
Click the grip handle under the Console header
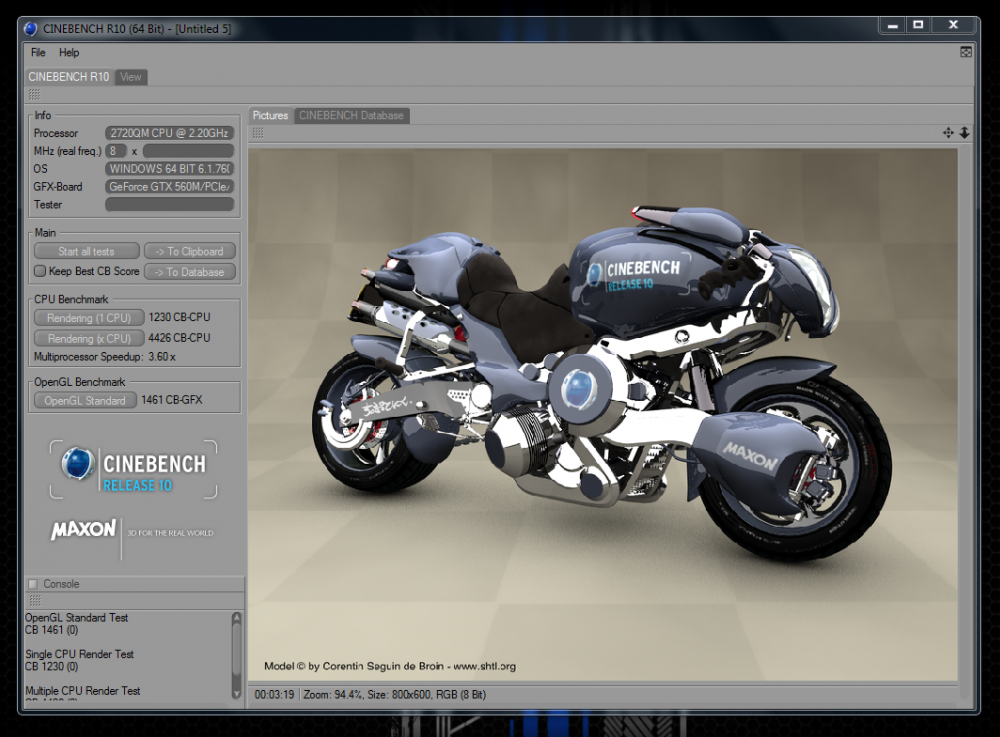click(34, 600)
